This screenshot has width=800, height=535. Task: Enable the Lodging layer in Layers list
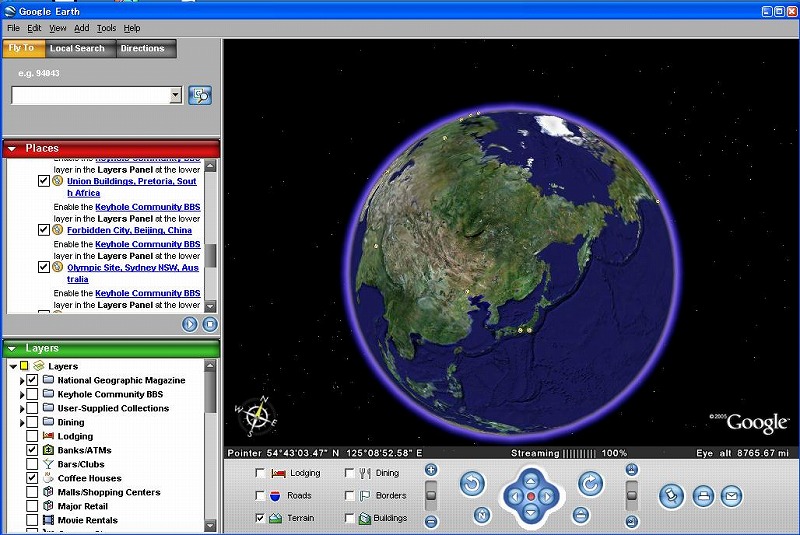(x=32, y=436)
